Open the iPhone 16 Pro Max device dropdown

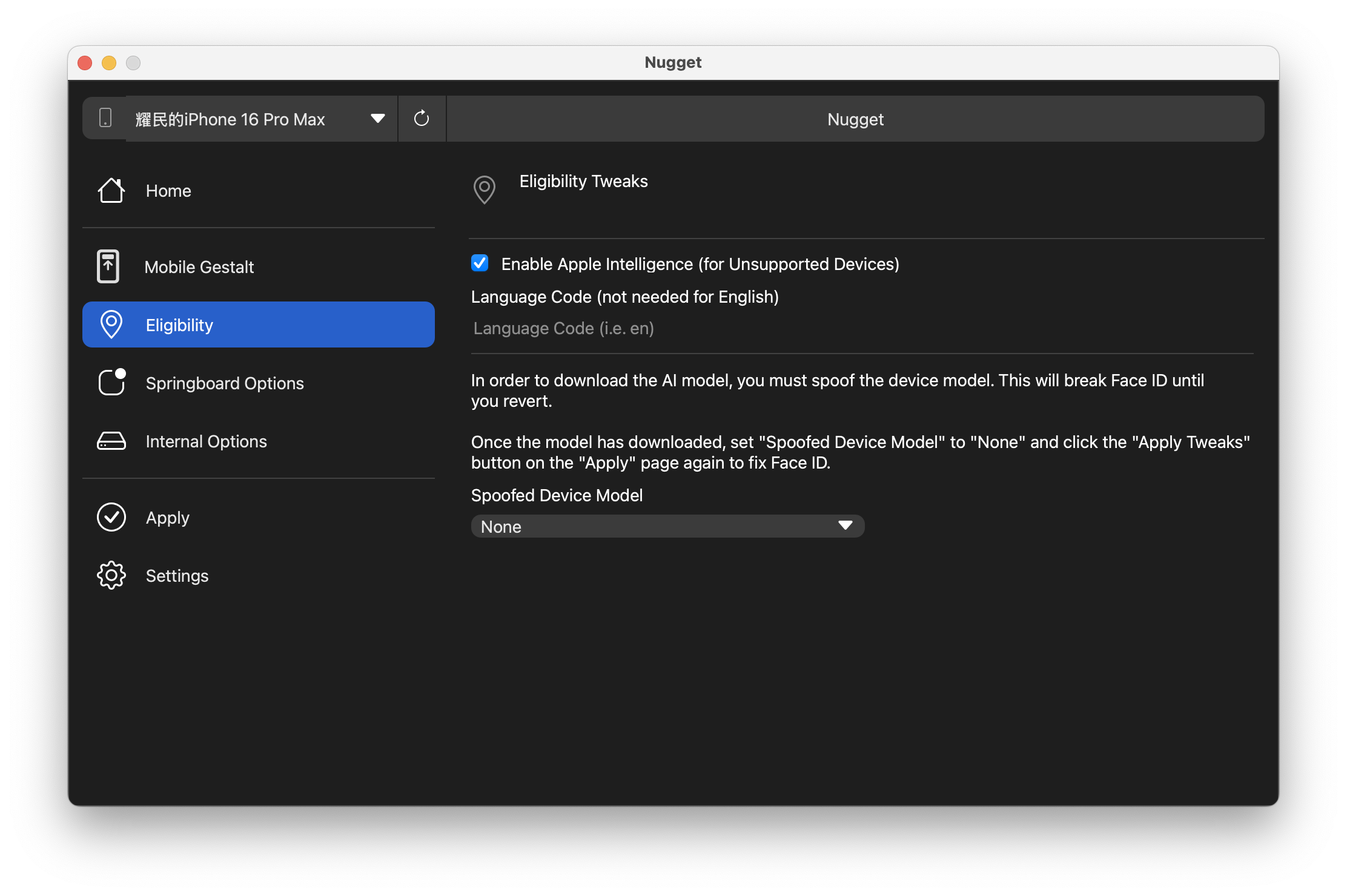click(262, 119)
